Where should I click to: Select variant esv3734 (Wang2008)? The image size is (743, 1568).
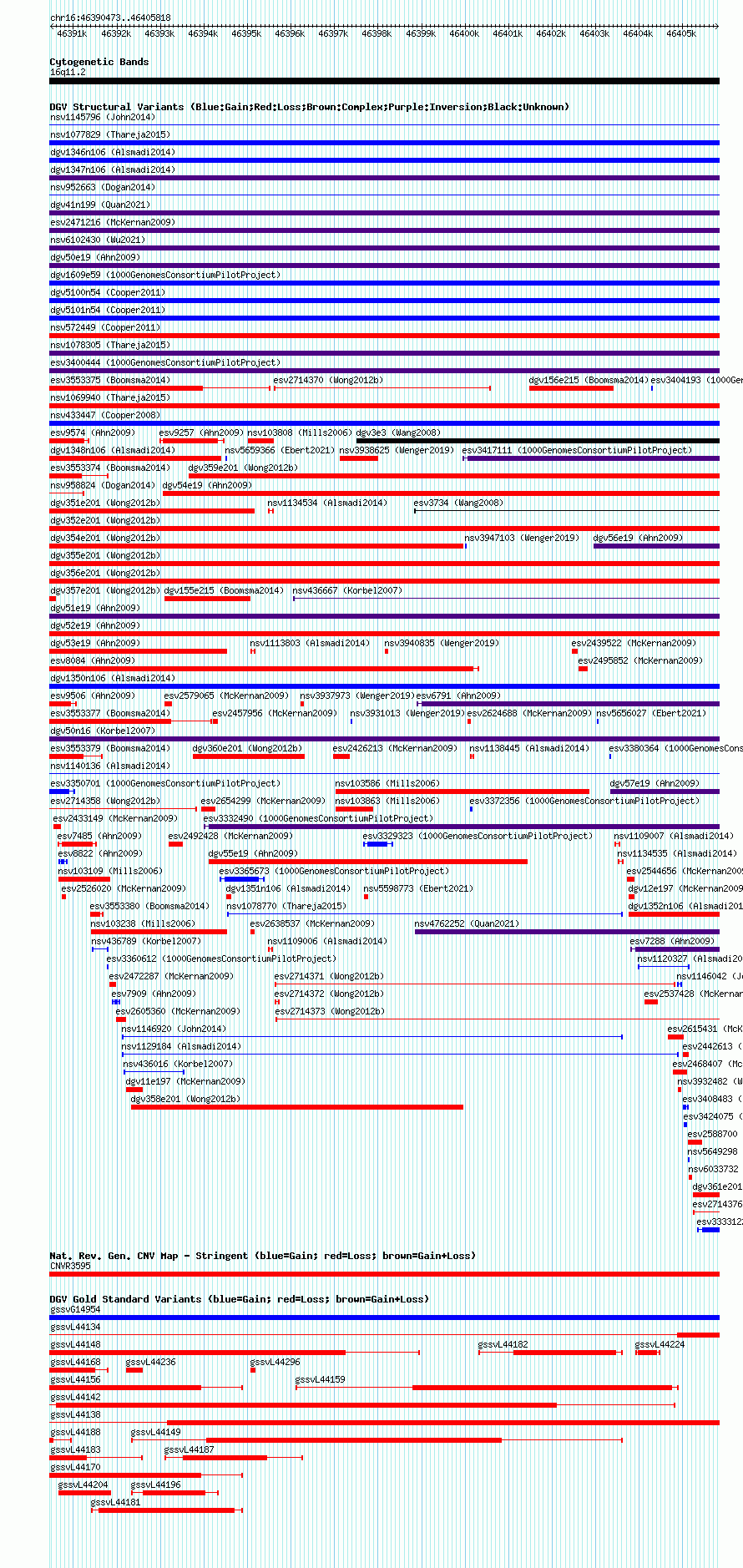[458, 503]
